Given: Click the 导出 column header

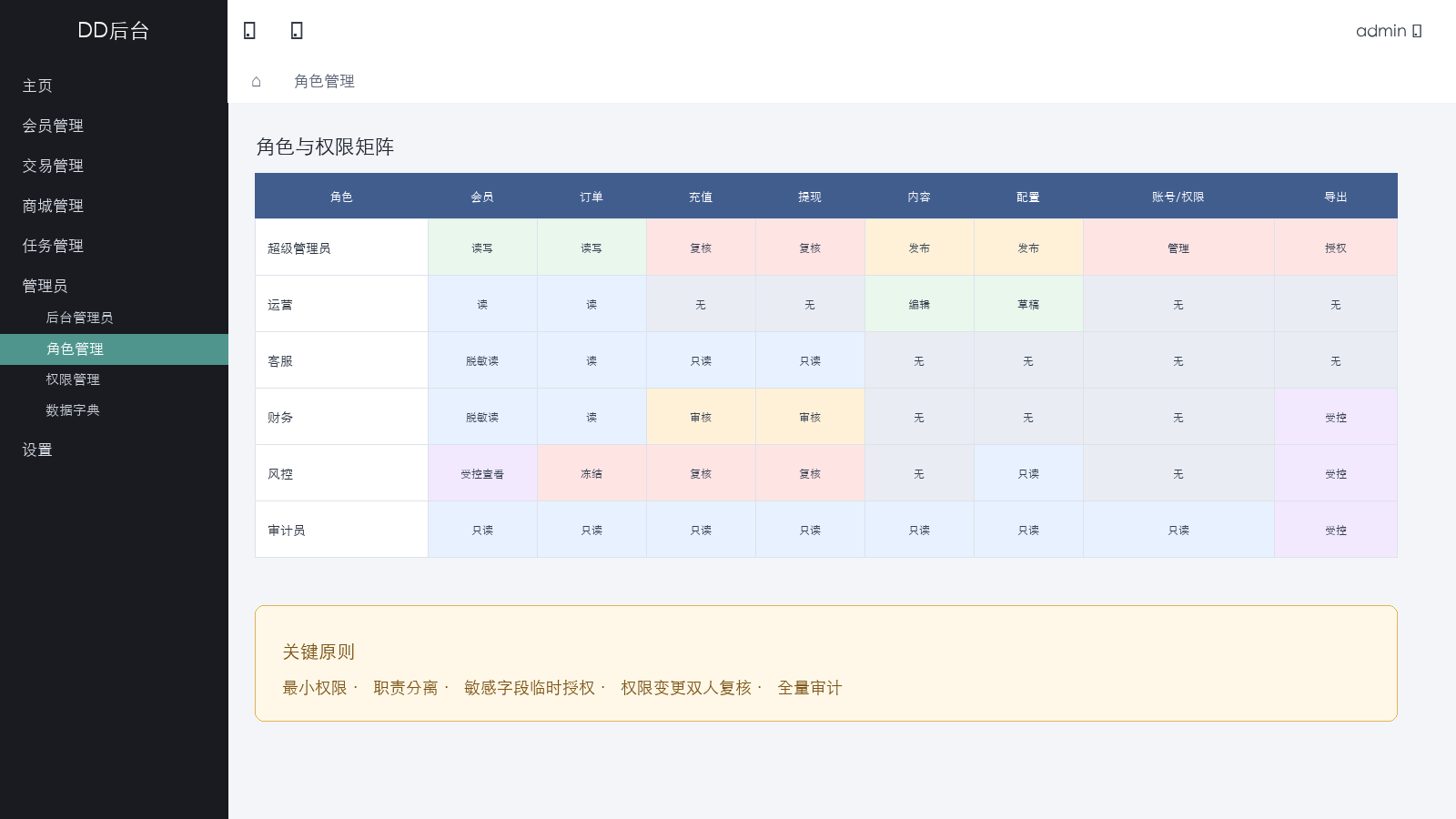Looking at the screenshot, I should click(1336, 197).
